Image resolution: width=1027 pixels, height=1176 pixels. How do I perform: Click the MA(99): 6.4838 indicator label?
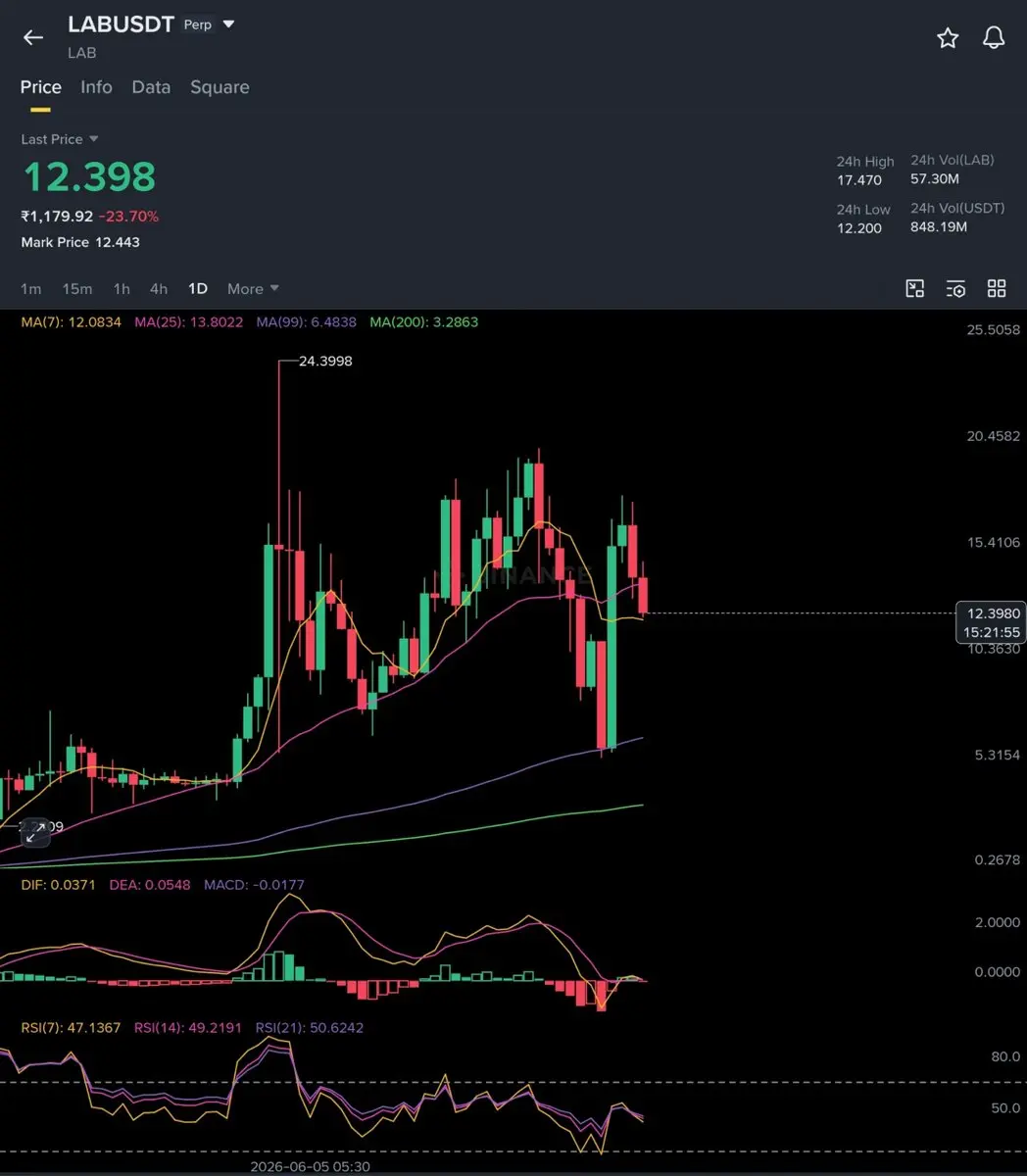point(307,321)
